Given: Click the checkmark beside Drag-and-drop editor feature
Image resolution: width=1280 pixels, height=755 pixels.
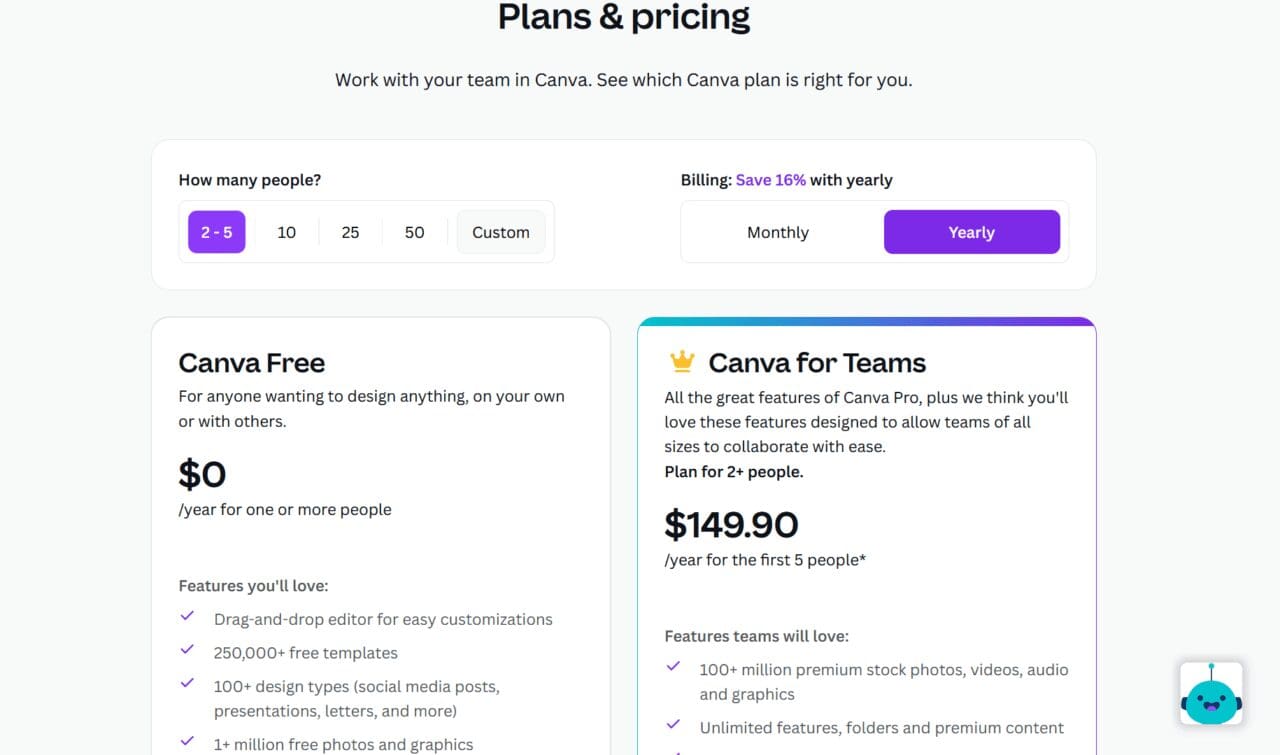Looking at the screenshot, I should click(x=187, y=617).
